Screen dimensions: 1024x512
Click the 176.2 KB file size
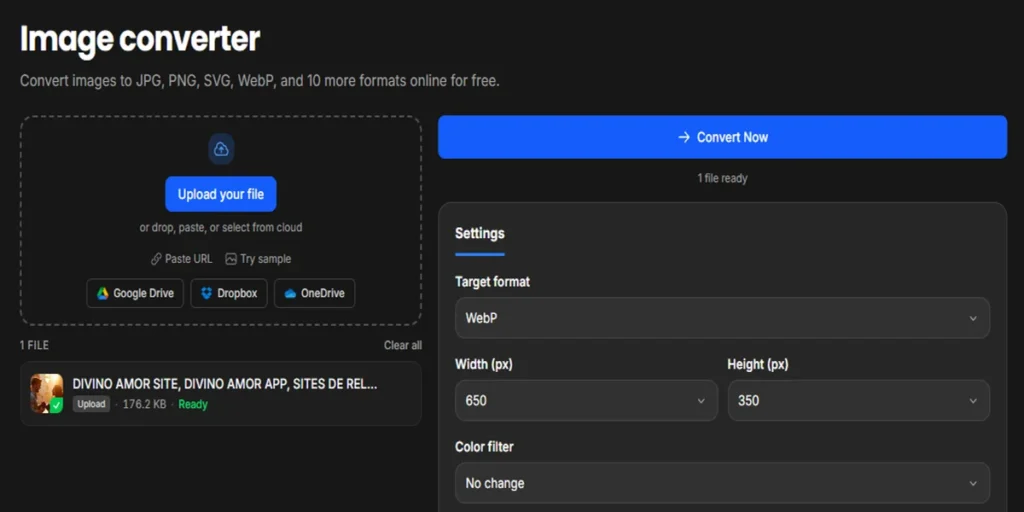(144, 404)
